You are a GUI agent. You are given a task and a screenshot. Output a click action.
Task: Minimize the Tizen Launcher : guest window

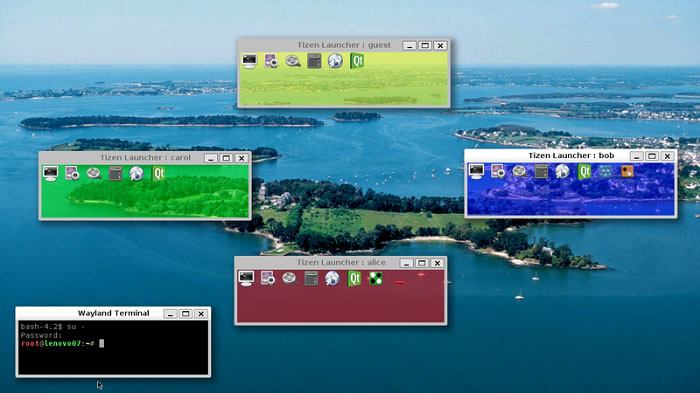pos(409,46)
